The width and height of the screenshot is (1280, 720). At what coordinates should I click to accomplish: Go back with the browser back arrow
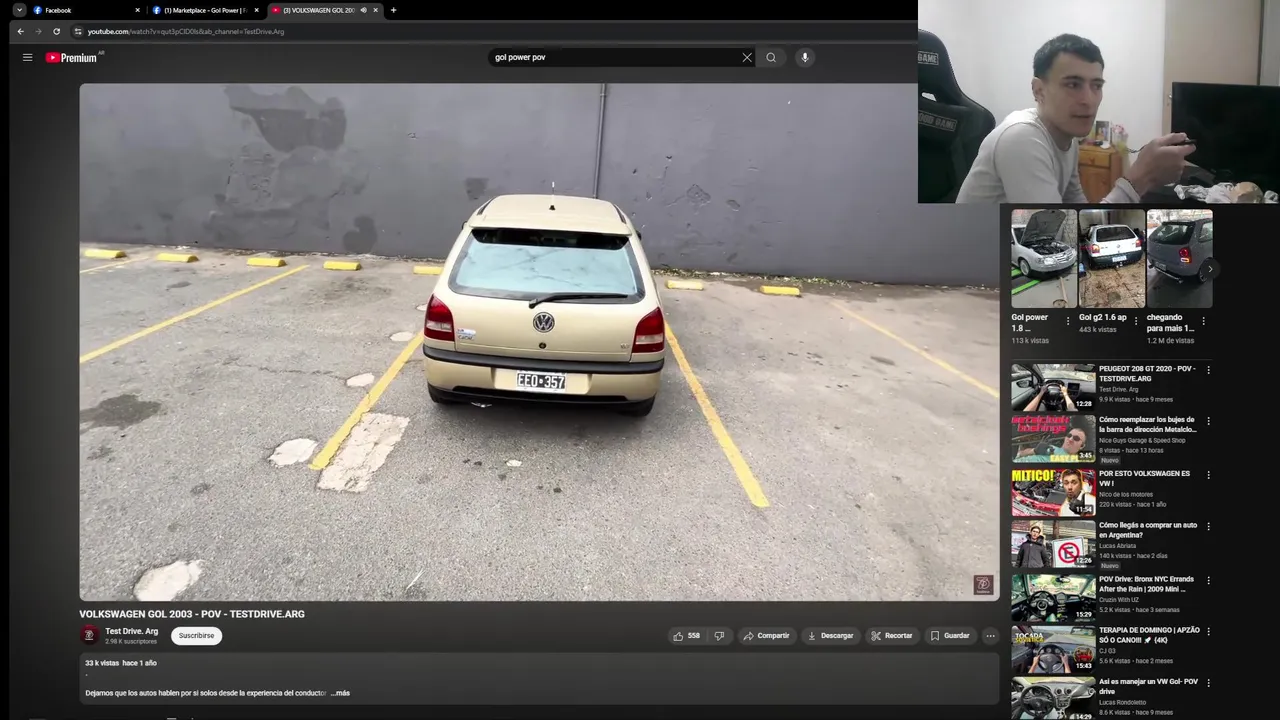coord(20,31)
